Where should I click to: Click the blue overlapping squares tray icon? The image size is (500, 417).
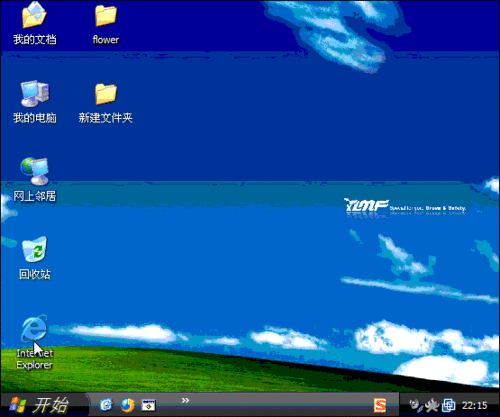coord(448,405)
